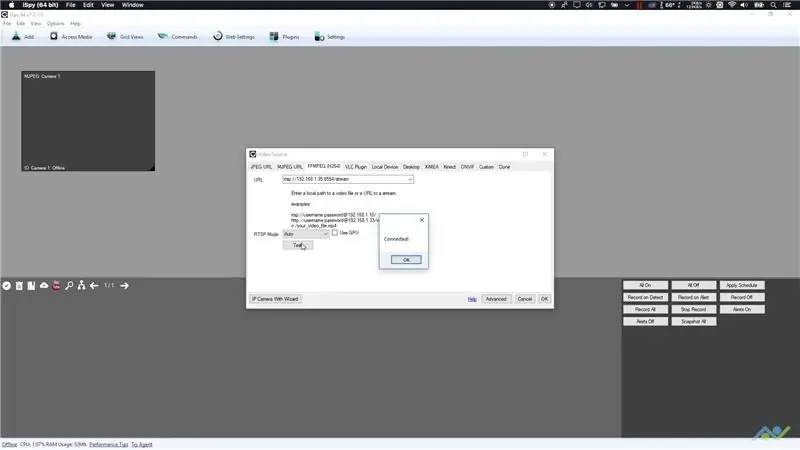Click the Apply Schedule button
The width and height of the screenshot is (800, 450).
pos(742,285)
